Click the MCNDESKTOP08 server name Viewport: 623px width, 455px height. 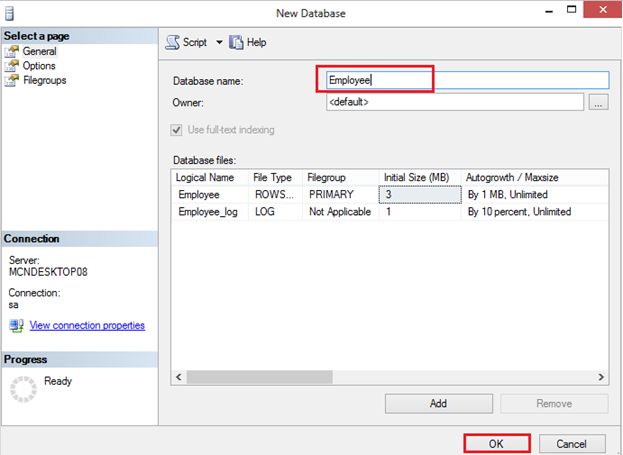pyautogui.click(x=48, y=272)
